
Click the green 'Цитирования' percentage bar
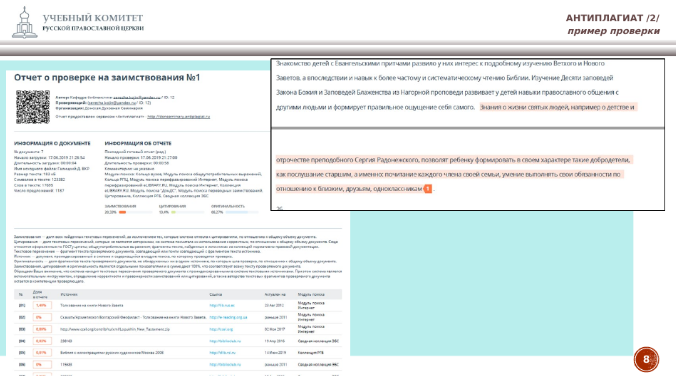(x=173, y=212)
